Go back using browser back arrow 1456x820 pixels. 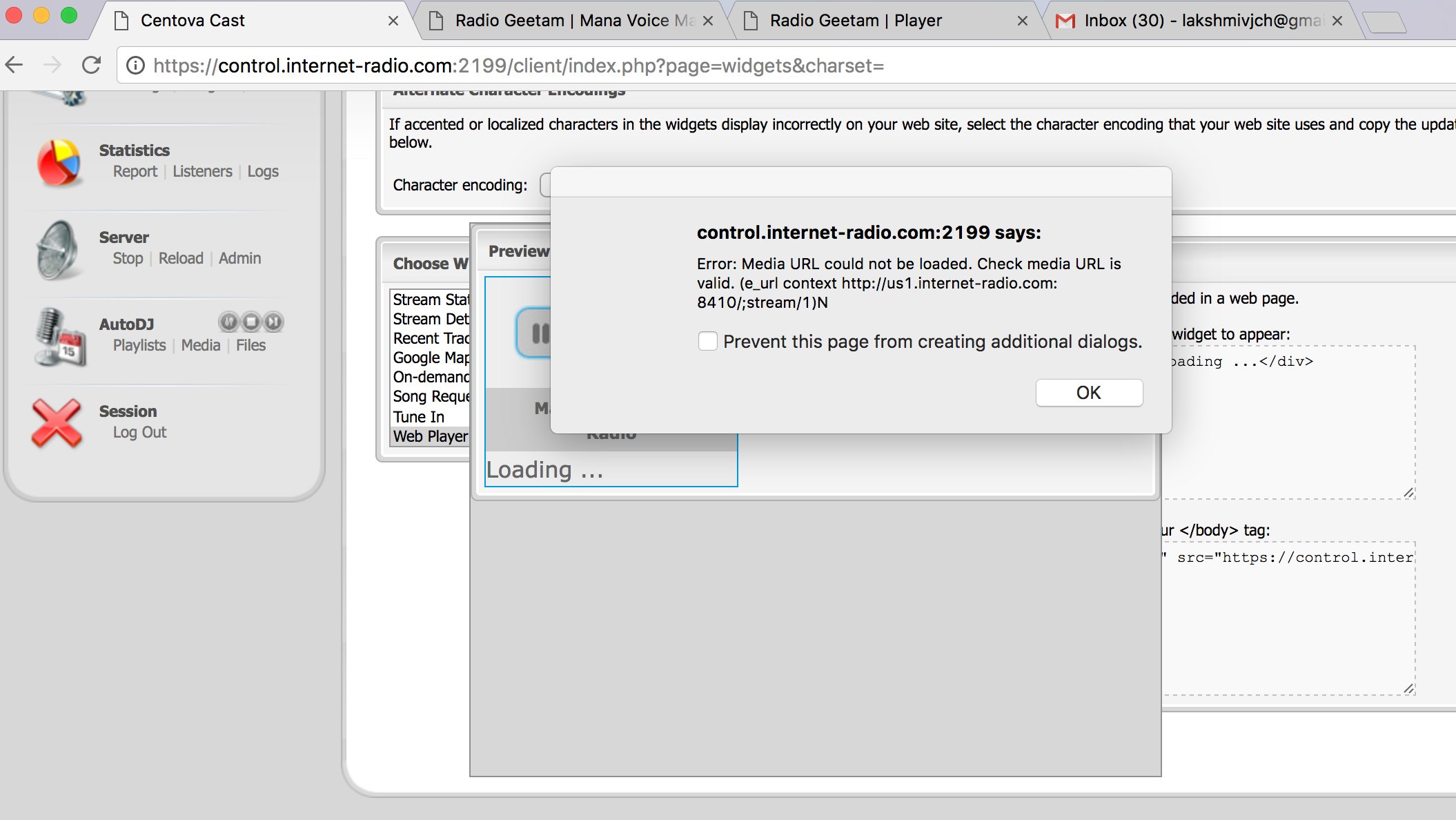[14, 66]
